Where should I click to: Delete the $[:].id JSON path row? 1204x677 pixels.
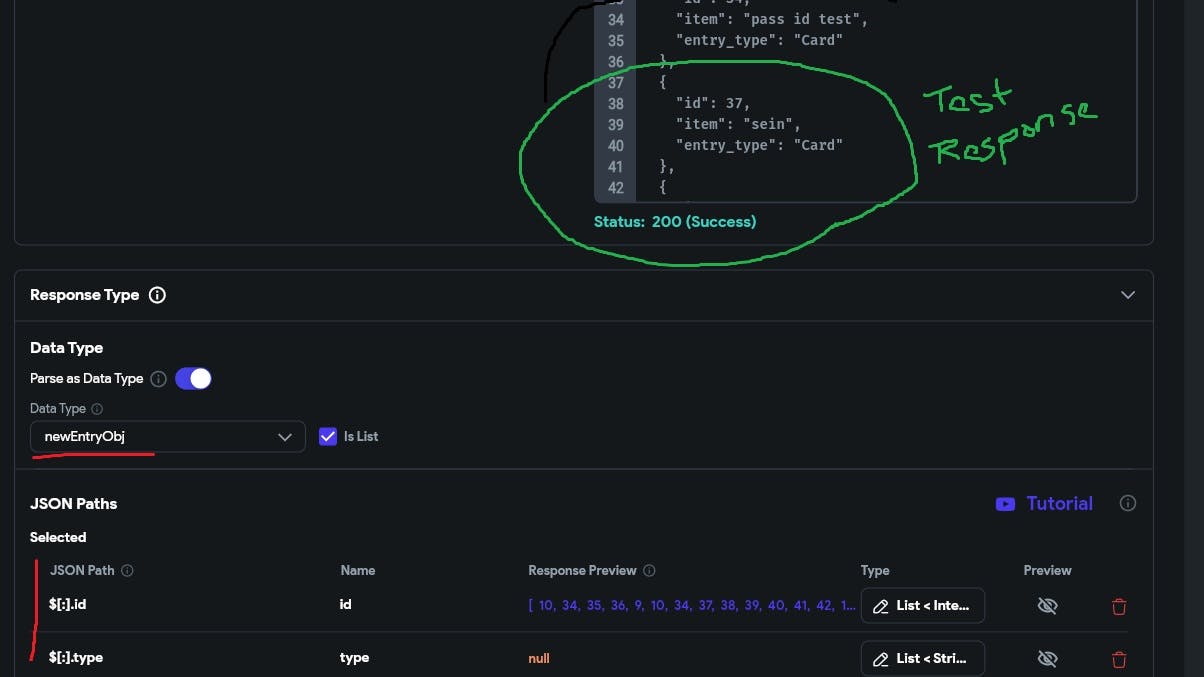pyautogui.click(x=1119, y=606)
